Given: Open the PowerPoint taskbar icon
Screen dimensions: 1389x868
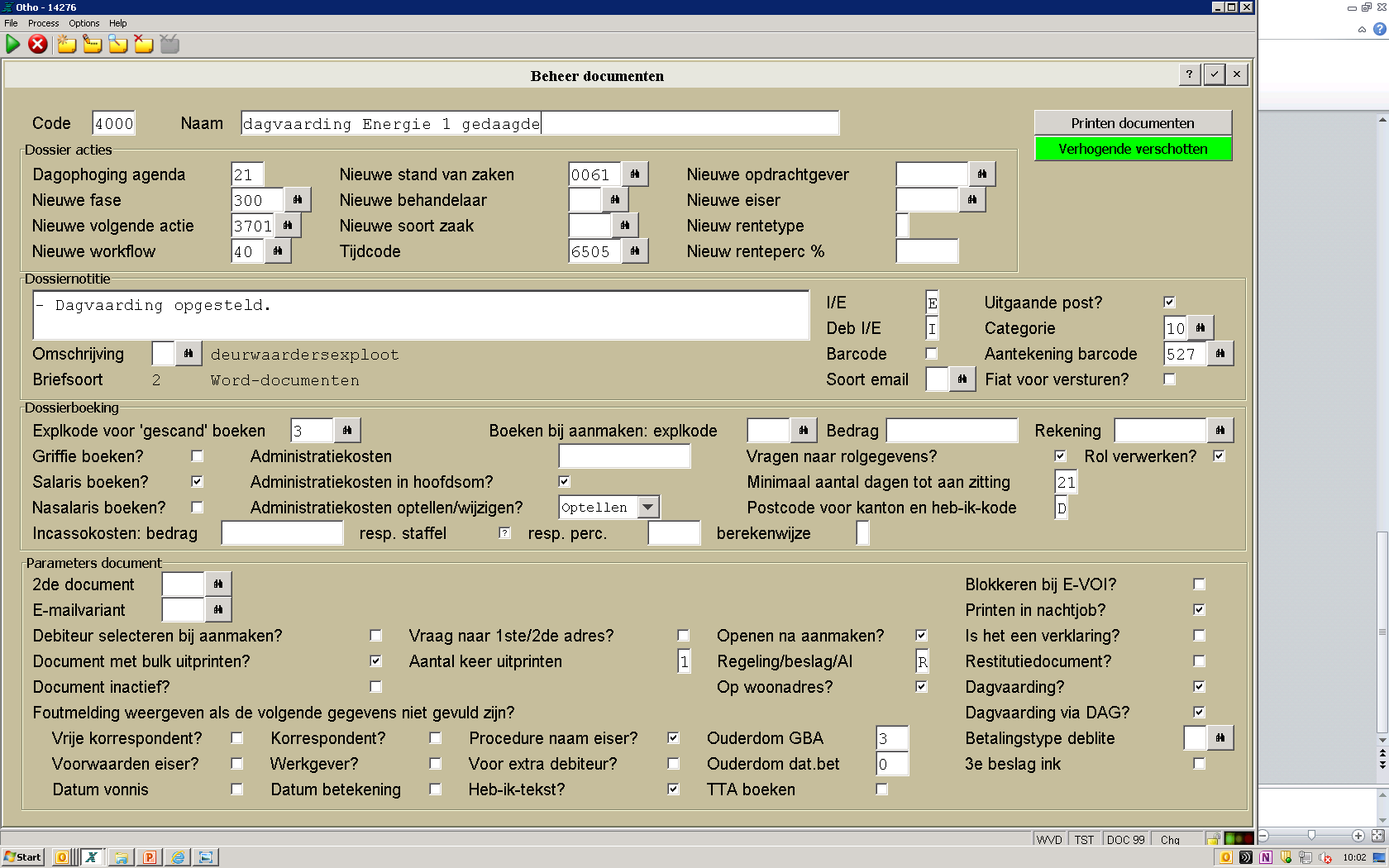Looking at the screenshot, I should click(x=150, y=857).
